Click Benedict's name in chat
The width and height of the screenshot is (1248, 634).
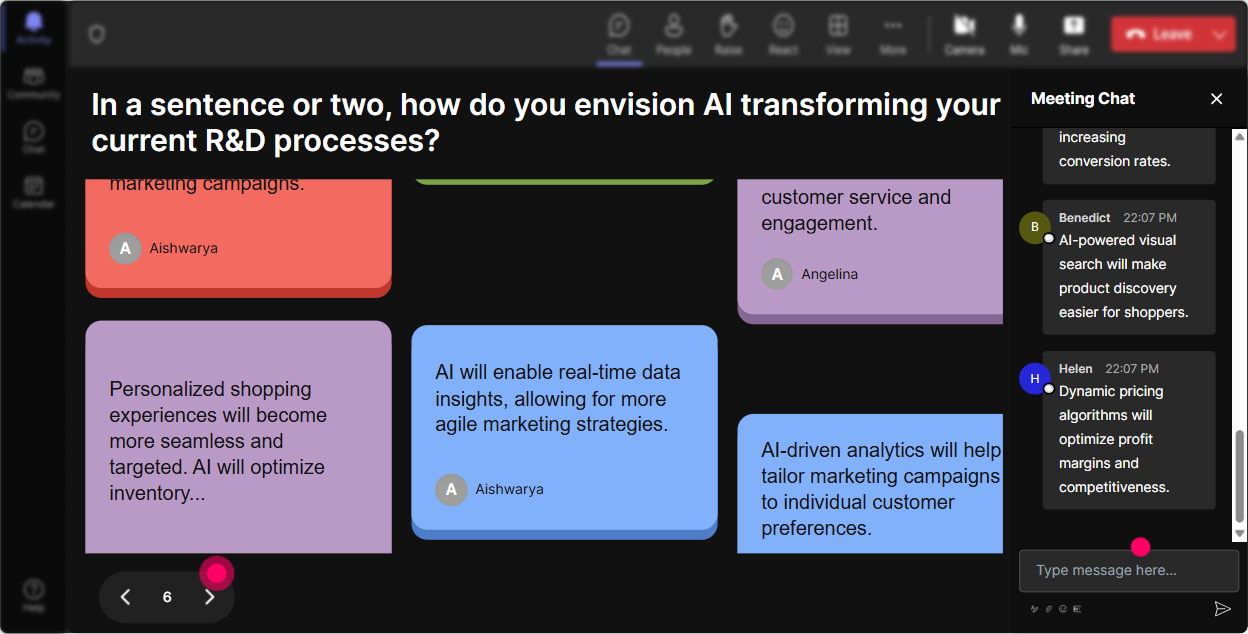1085,217
